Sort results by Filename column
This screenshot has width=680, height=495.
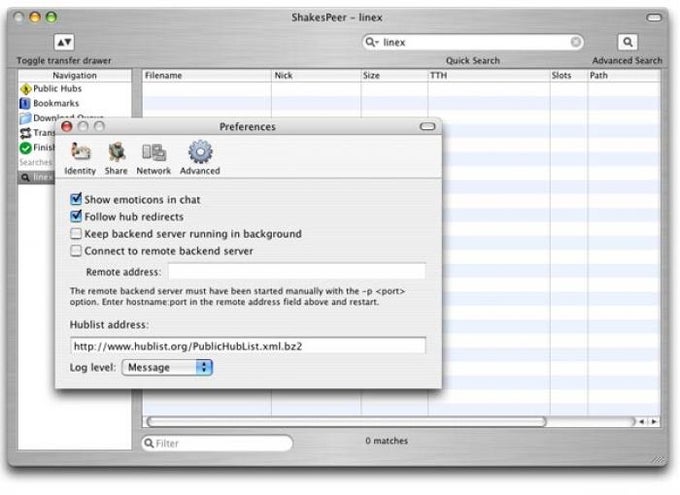(x=207, y=75)
